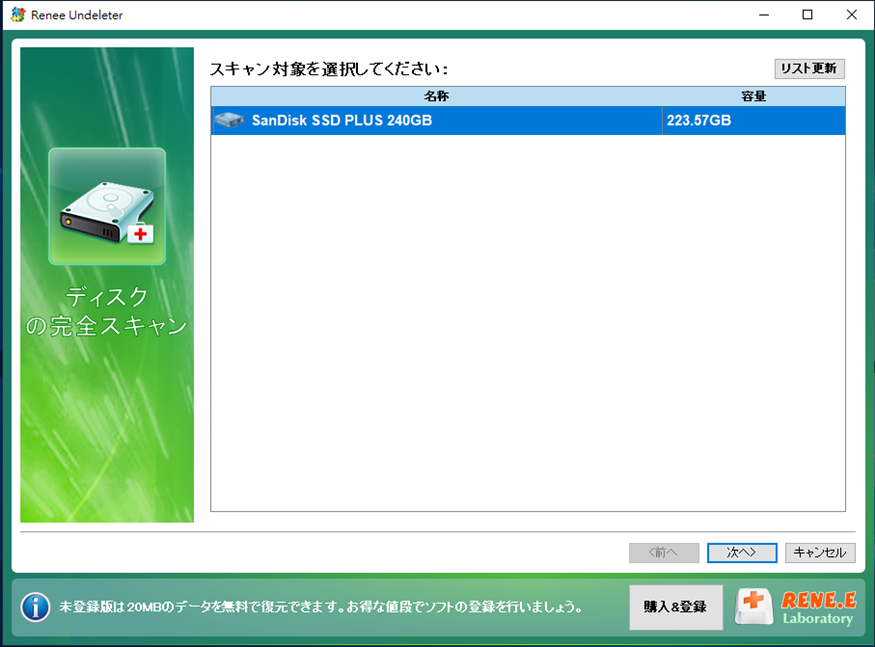Screen dimensions: 875x647
Task: Select the SanDisk SSD PLUS 240GB row
Action: [528, 121]
